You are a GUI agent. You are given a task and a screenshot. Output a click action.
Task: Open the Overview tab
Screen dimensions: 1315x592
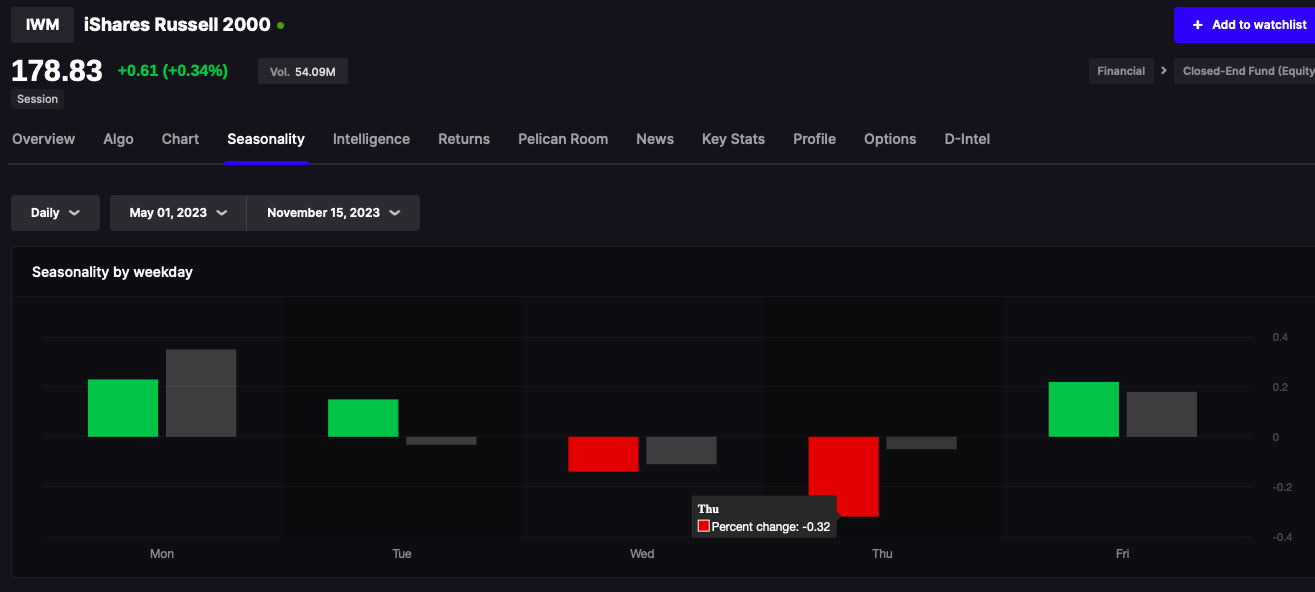(x=43, y=139)
